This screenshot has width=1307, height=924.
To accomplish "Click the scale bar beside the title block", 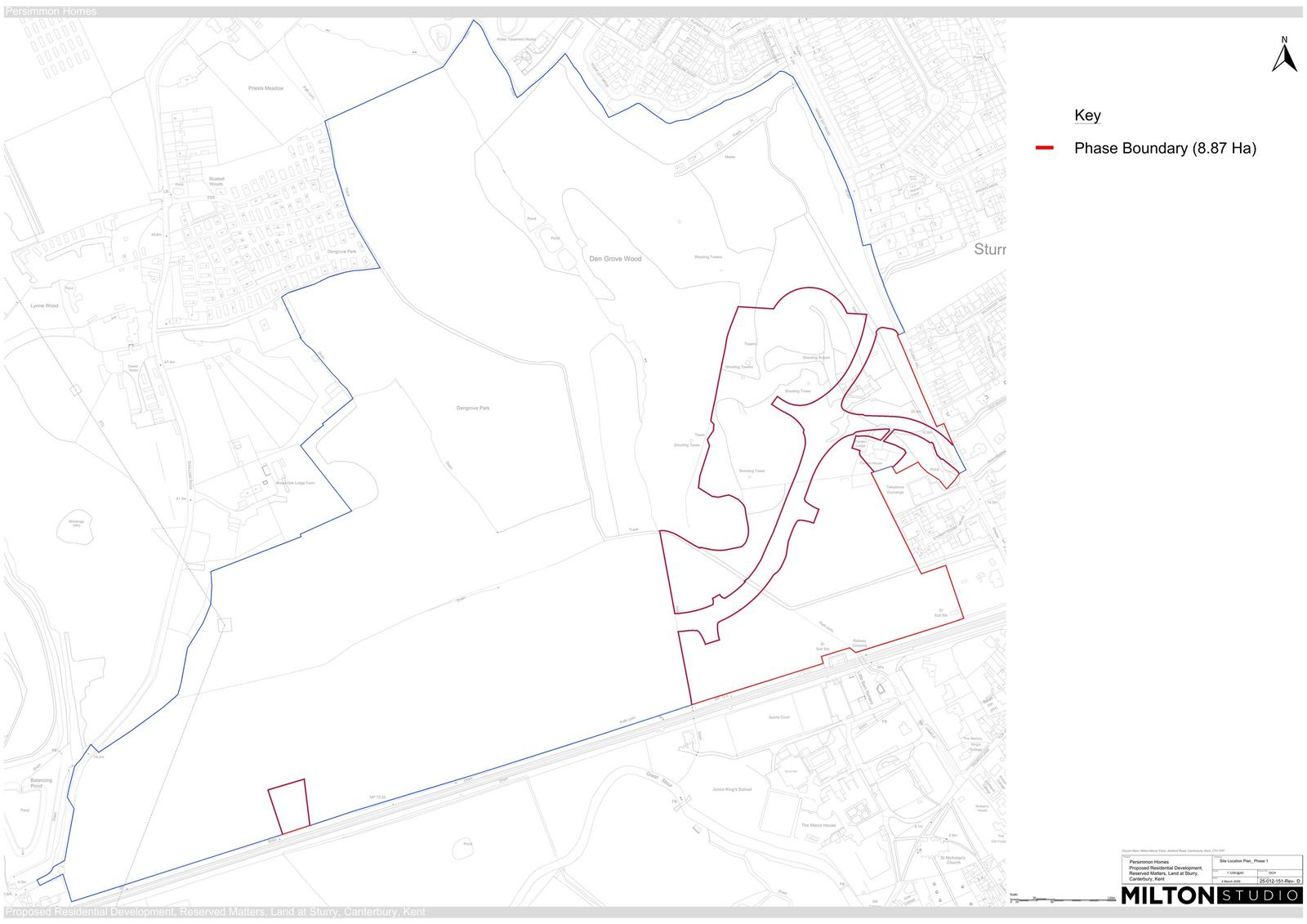I will [1062, 899].
